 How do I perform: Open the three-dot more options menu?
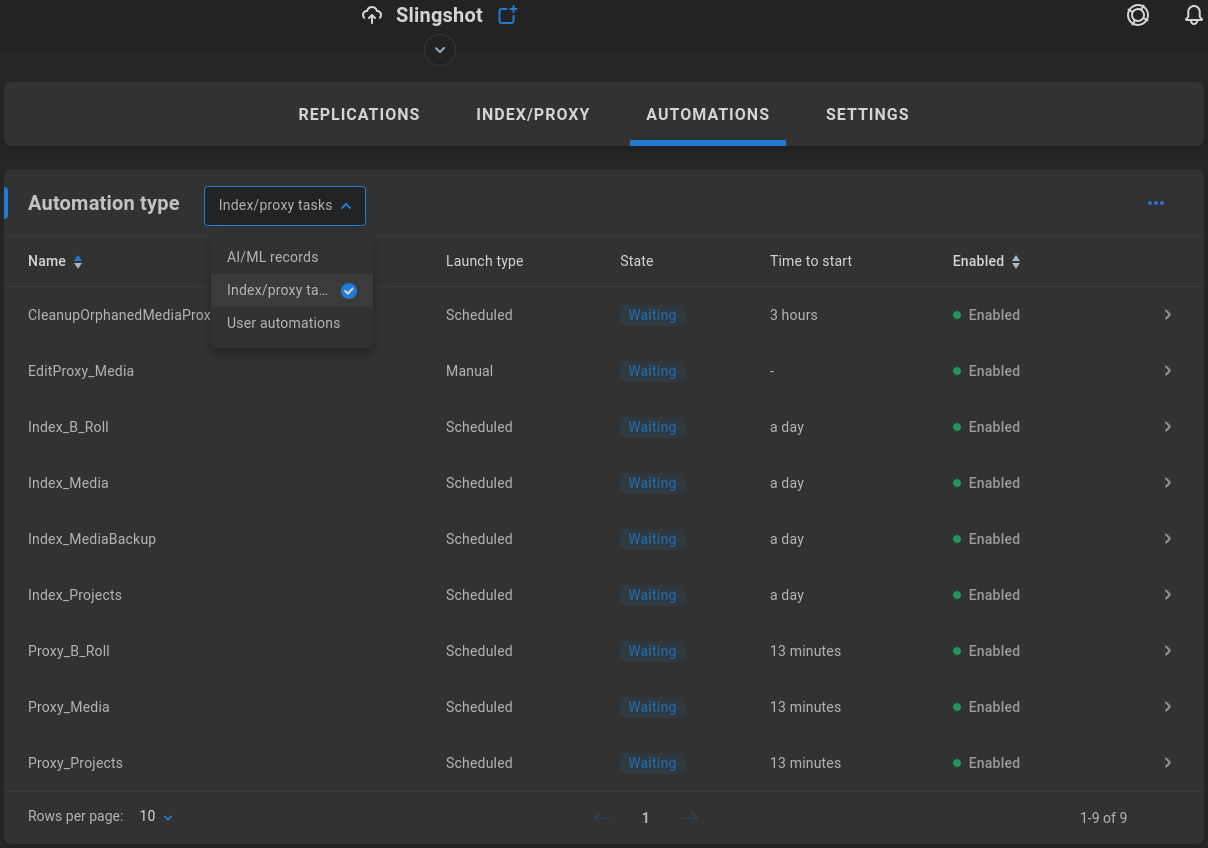1156,203
